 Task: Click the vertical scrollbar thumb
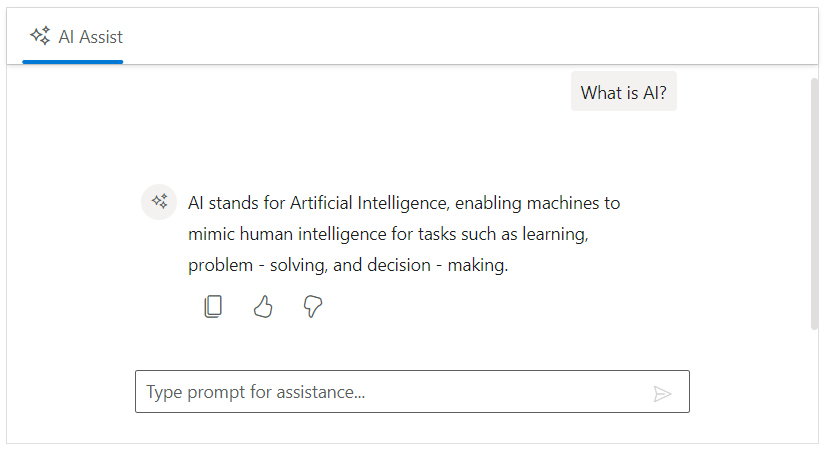(814, 200)
